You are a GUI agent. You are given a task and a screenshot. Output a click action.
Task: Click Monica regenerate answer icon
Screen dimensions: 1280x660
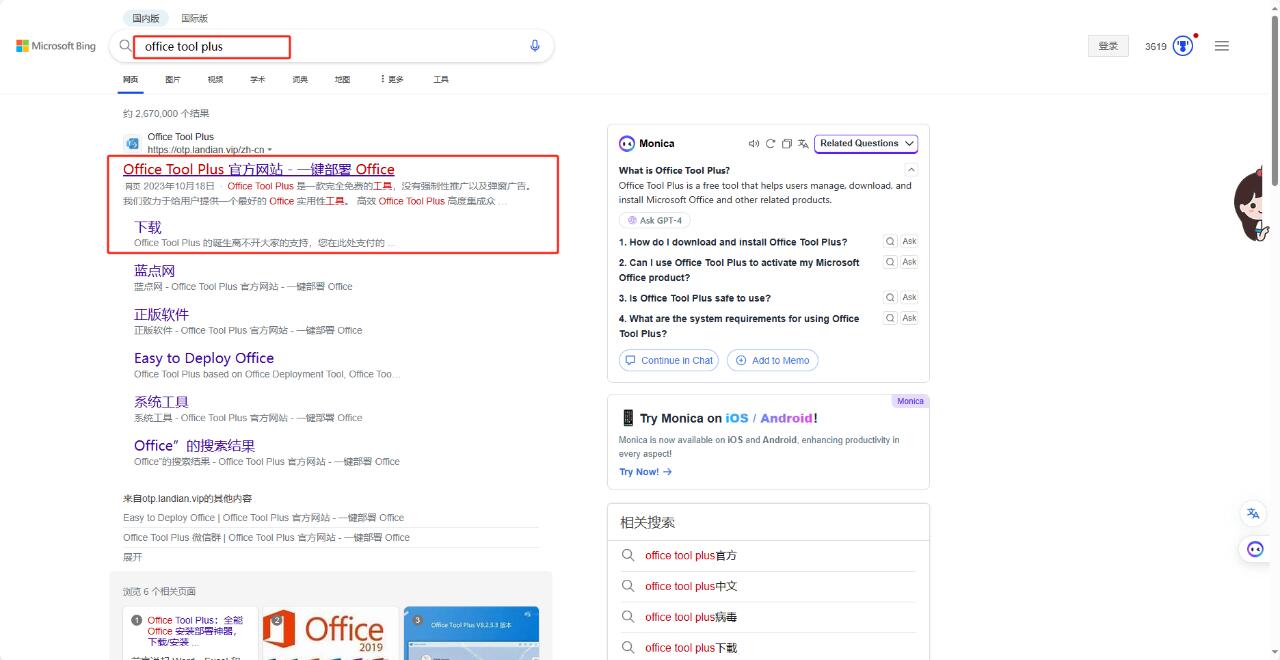tap(770, 143)
